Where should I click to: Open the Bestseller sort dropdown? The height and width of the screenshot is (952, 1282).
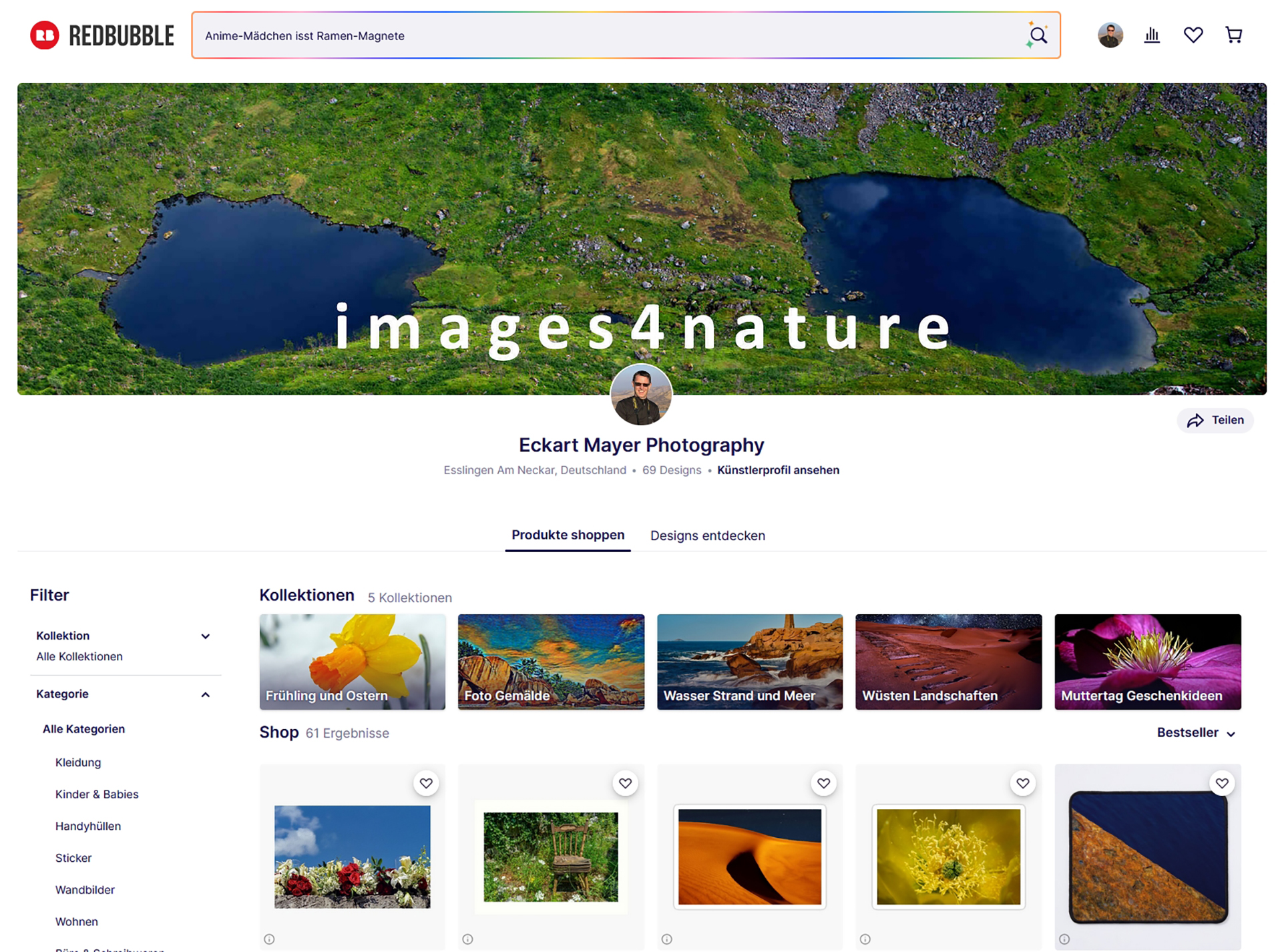(x=1196, y=733)
